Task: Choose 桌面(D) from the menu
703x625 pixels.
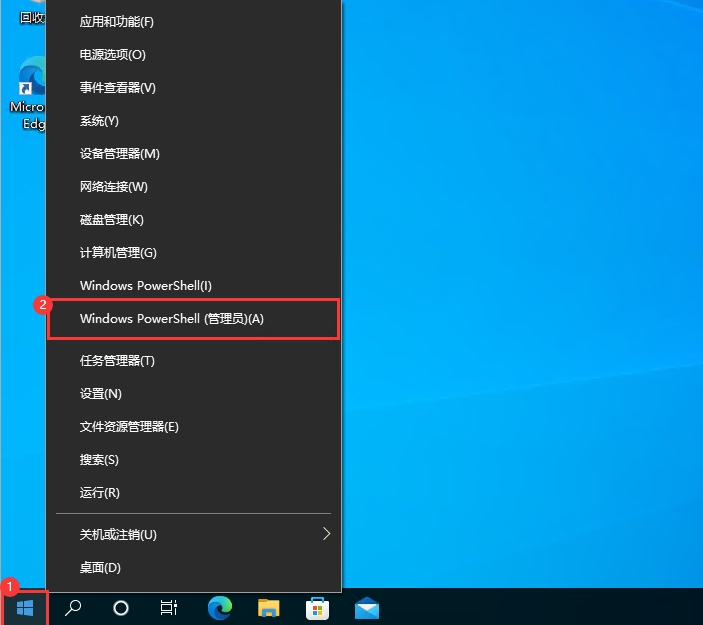Action: (x=194, y=568)
